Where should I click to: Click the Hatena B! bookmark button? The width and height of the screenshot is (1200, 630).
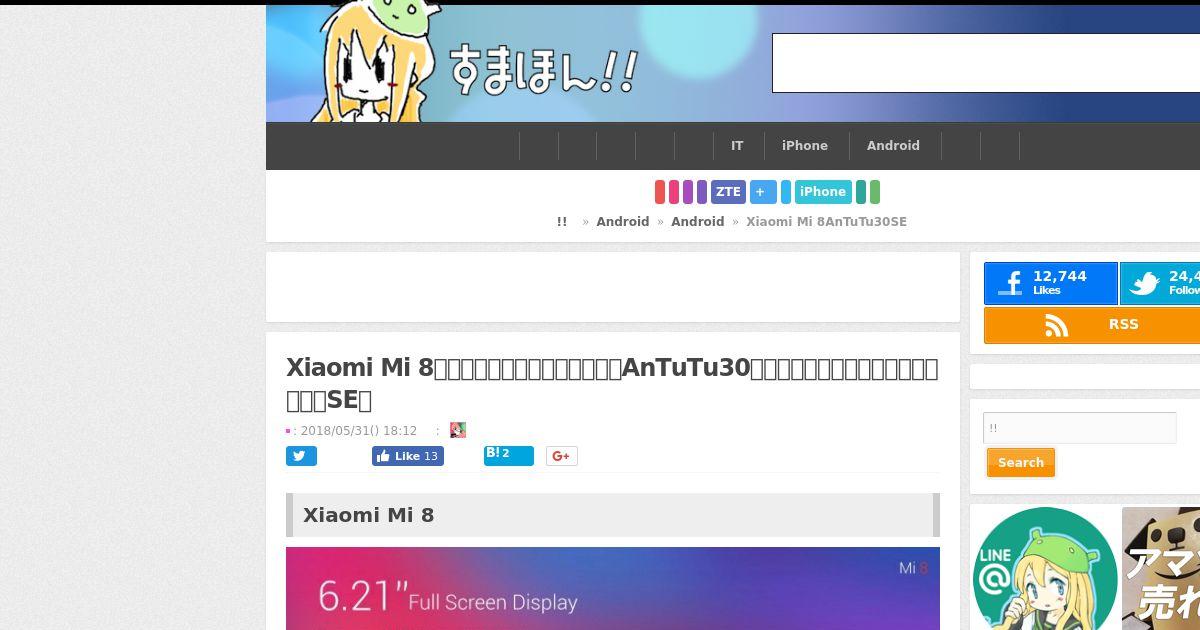coord(508,456)
